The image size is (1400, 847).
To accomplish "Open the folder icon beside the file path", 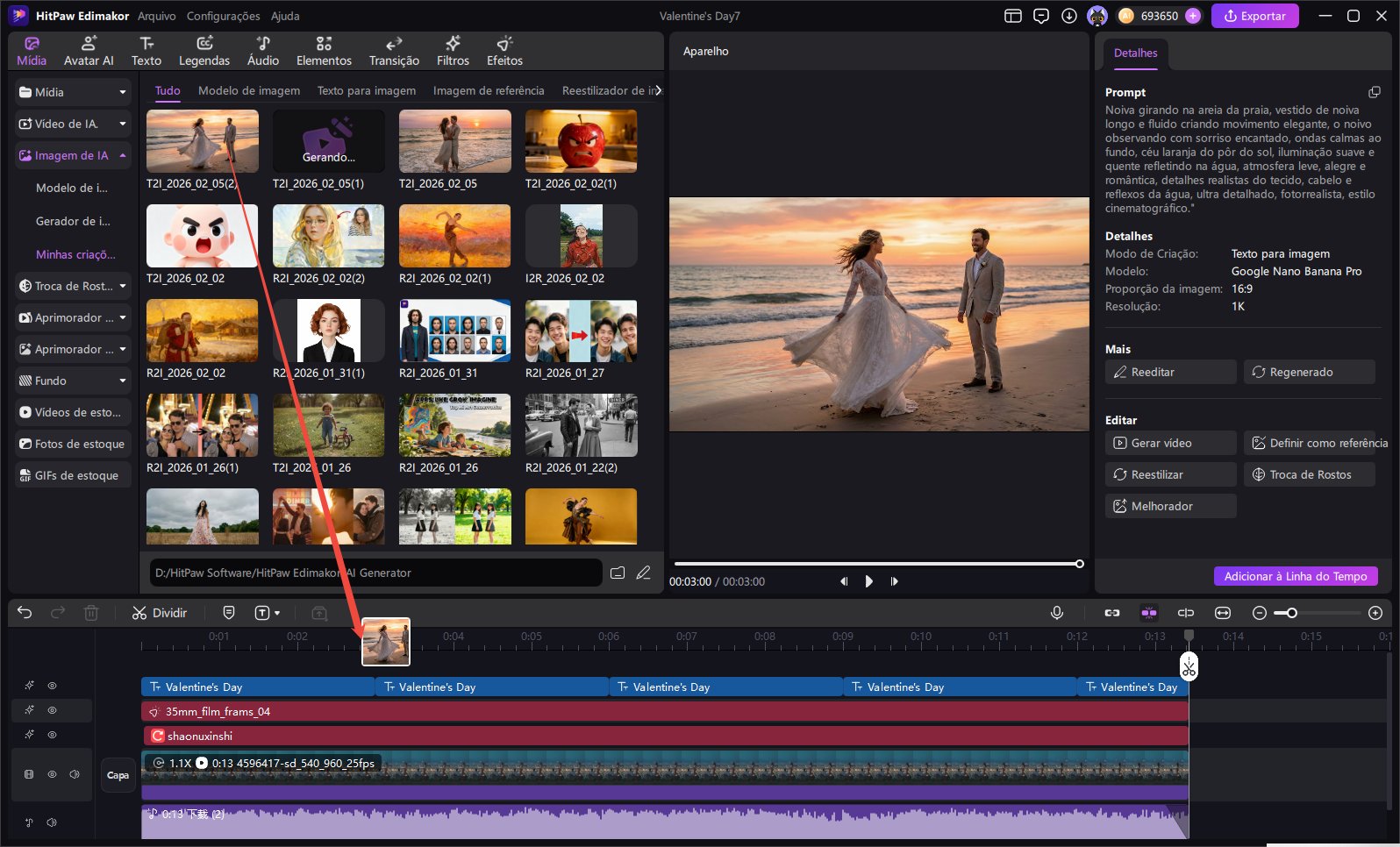I will coord(618,573).
